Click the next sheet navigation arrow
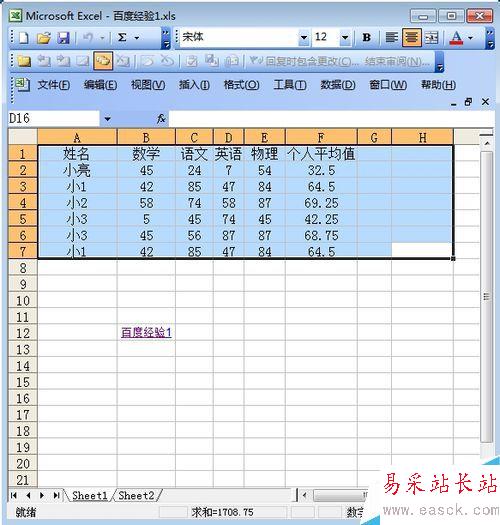This screenshot has height=525, width=500. point(42,495)
